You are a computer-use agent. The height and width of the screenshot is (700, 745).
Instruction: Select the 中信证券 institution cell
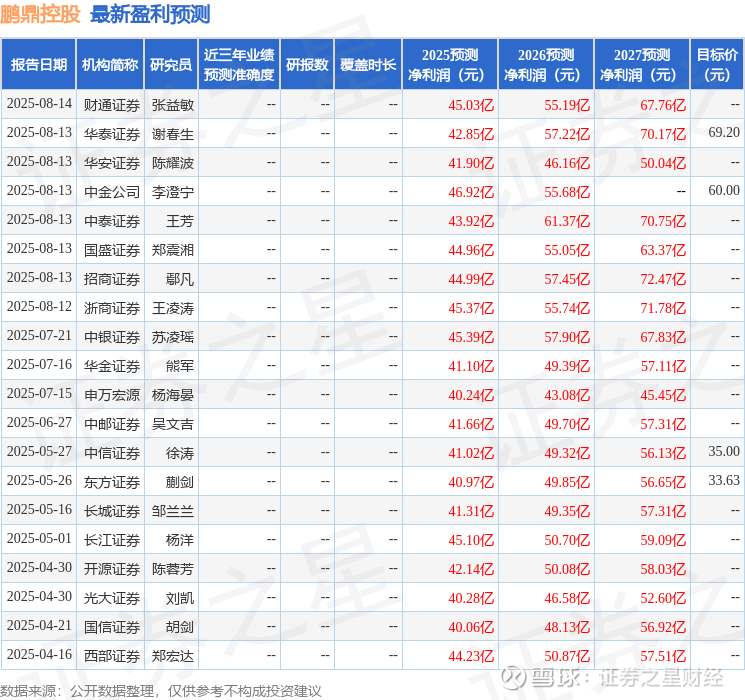112,453
